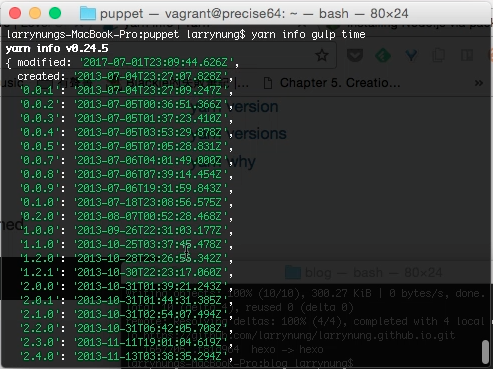The image size is (493, 369).
Task: Bookmark the page with the star icon
Action: pos(322,55)
